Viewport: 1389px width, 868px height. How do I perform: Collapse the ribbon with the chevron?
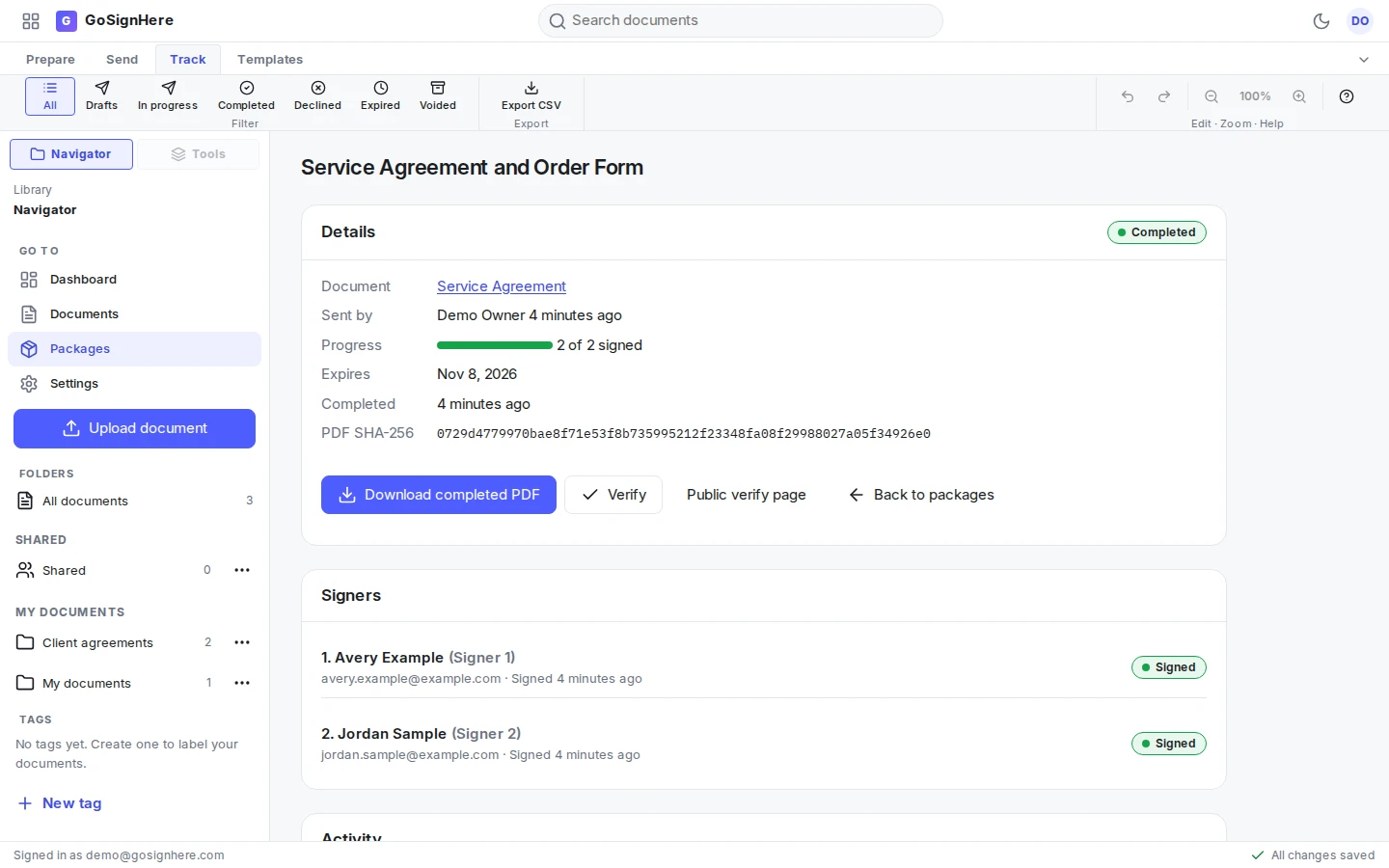pos(1364,60)
